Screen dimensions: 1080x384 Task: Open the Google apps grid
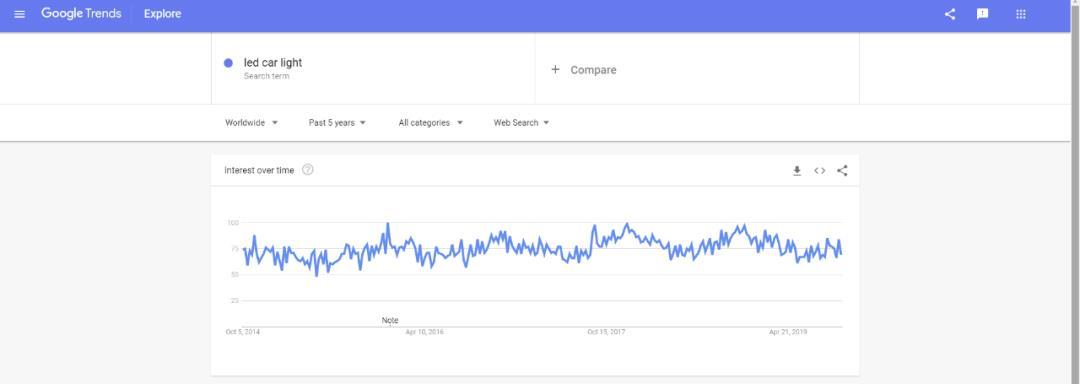(1021, 14)
